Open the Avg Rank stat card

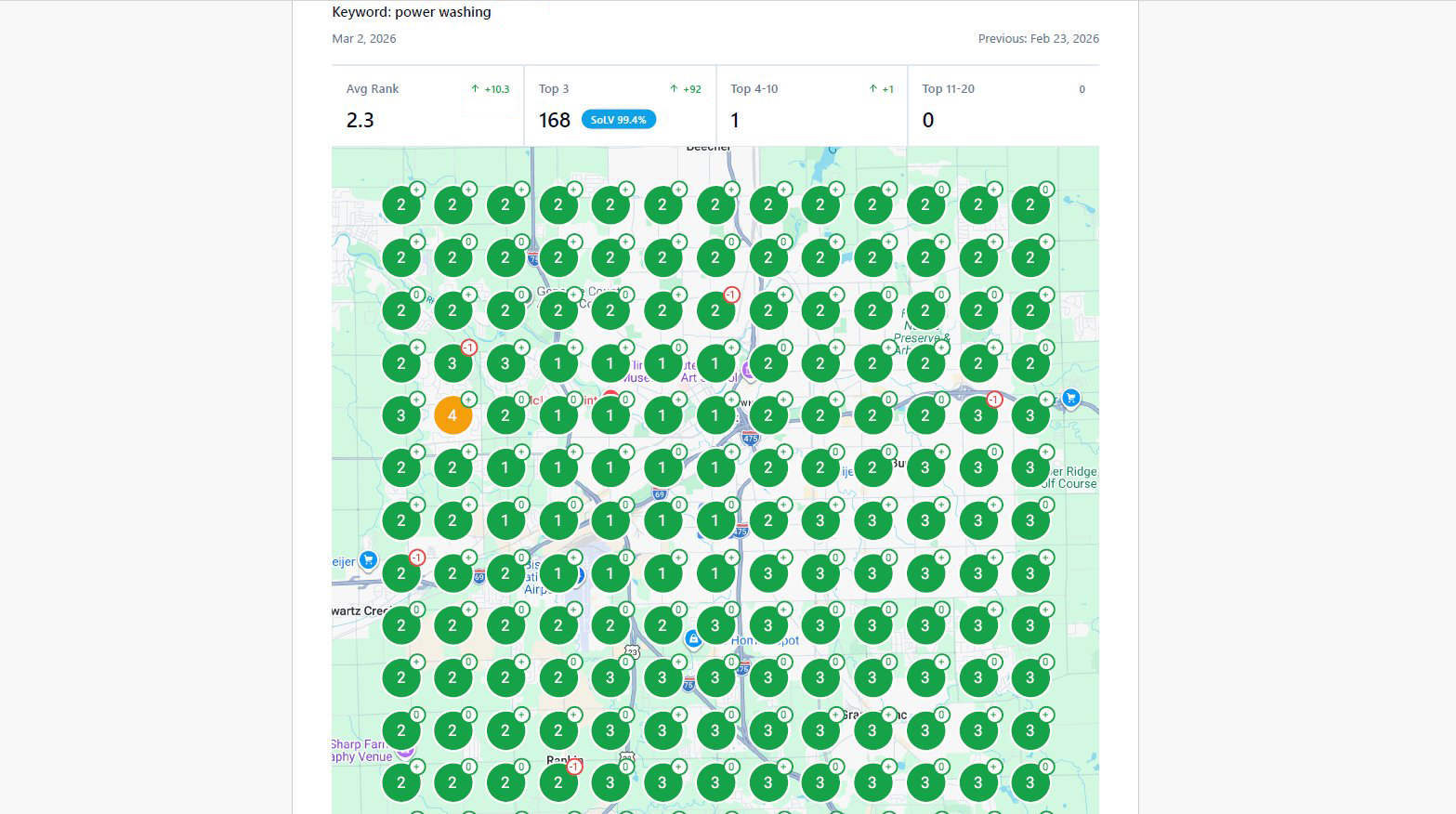[427, 106]
